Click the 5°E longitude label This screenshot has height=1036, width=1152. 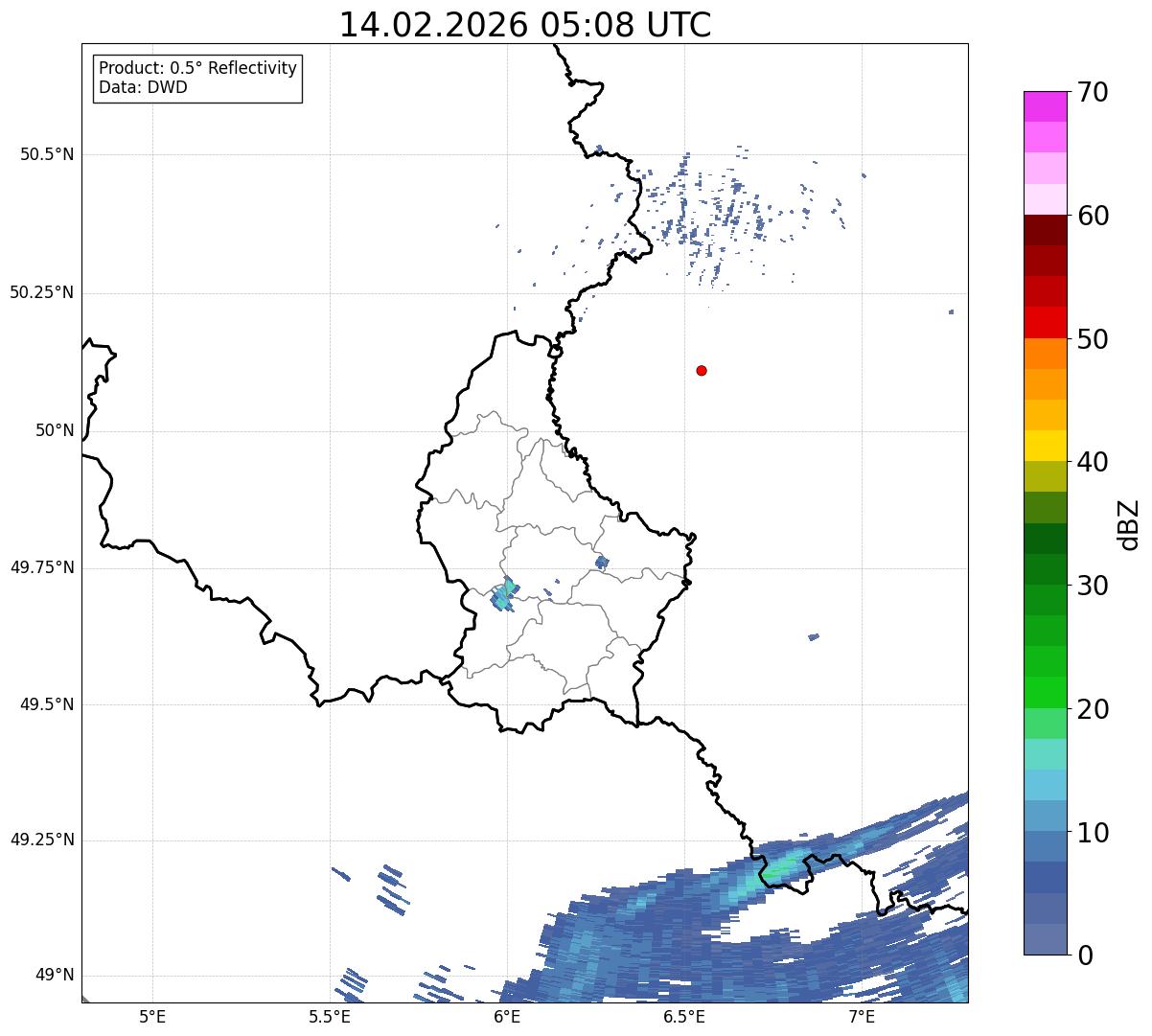tap(152, 1017)
